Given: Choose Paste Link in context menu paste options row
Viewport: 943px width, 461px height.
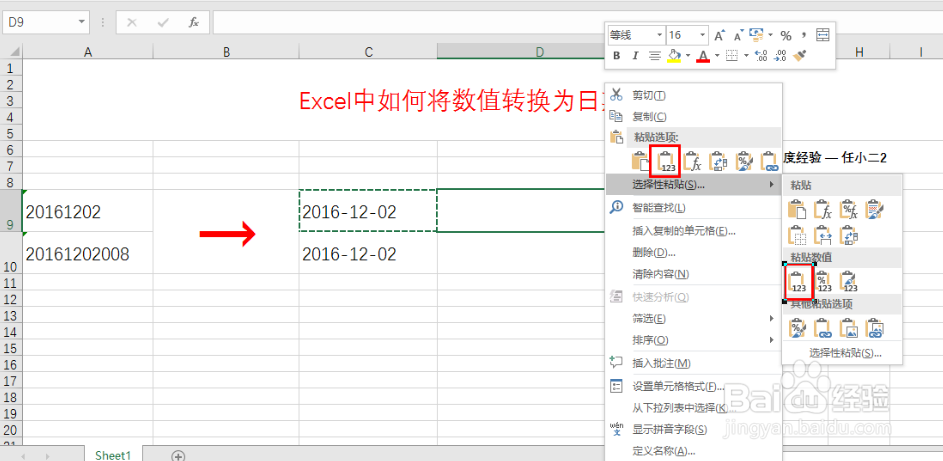Looking at the screenshot, I should click(x=770, y=161).
